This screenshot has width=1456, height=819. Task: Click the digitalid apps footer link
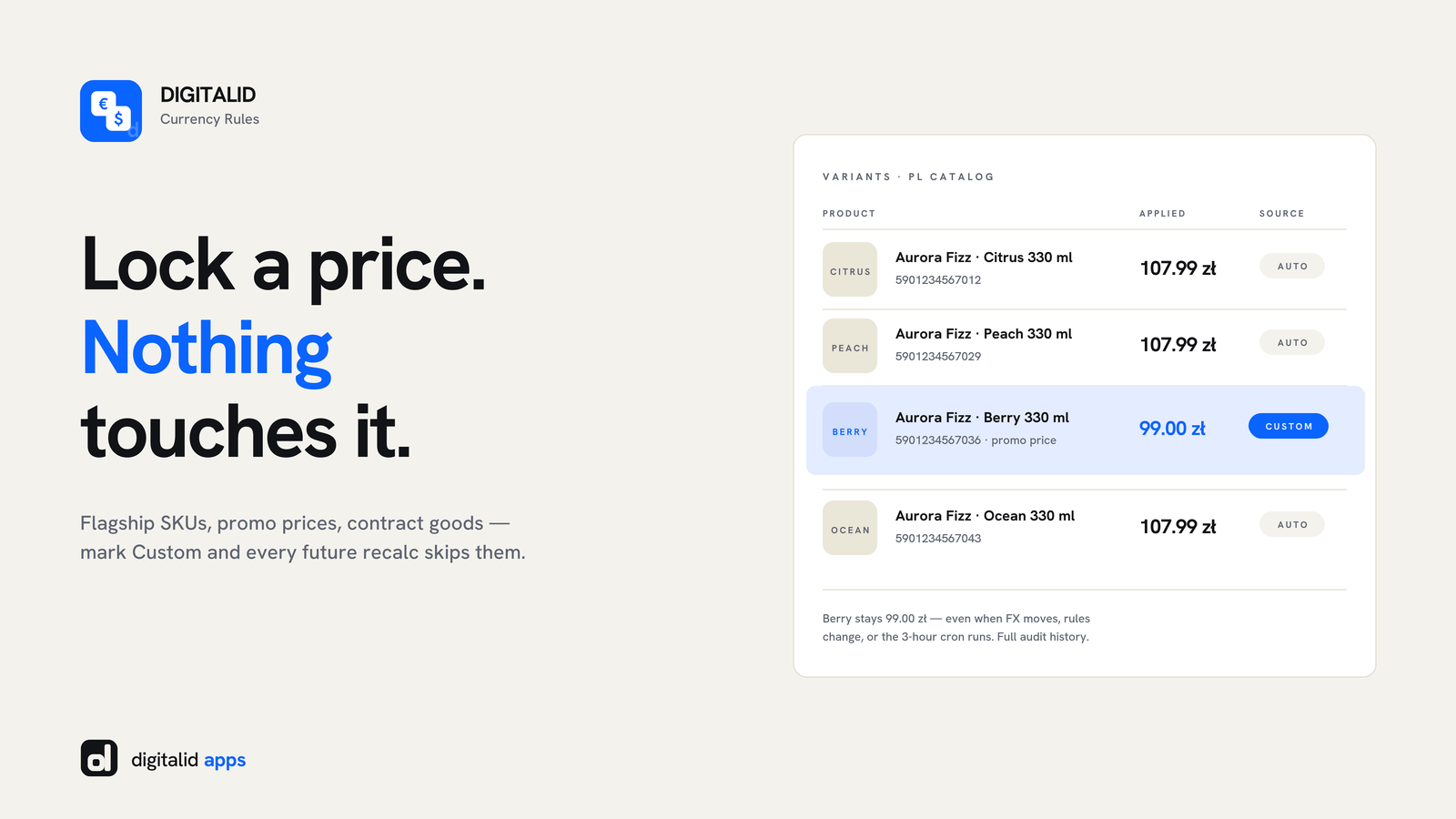(188, 760)
